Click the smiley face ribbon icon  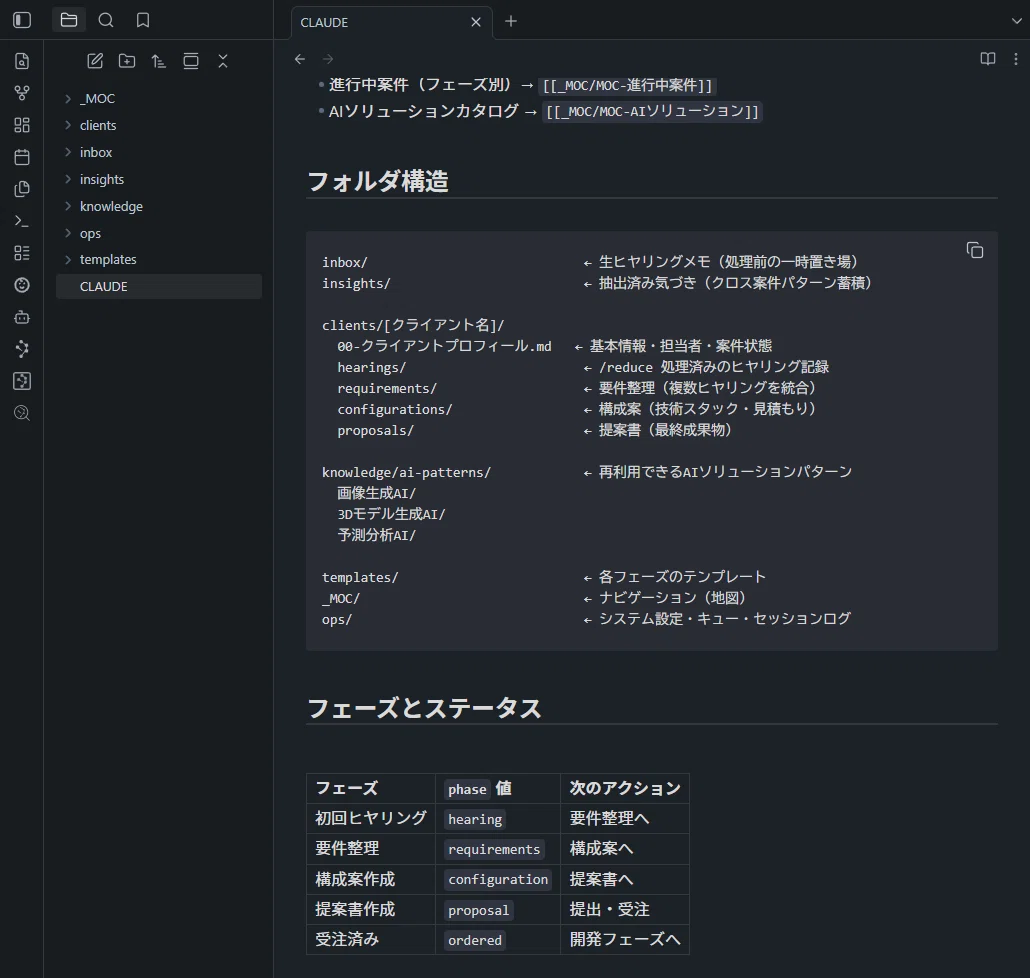[22, 285]
